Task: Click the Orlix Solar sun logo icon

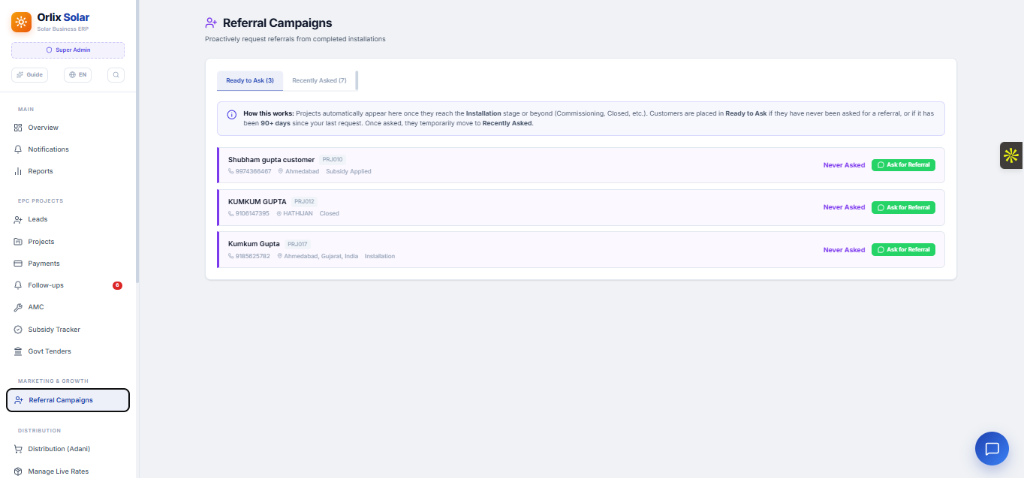Action: click(x=21, y=22)
